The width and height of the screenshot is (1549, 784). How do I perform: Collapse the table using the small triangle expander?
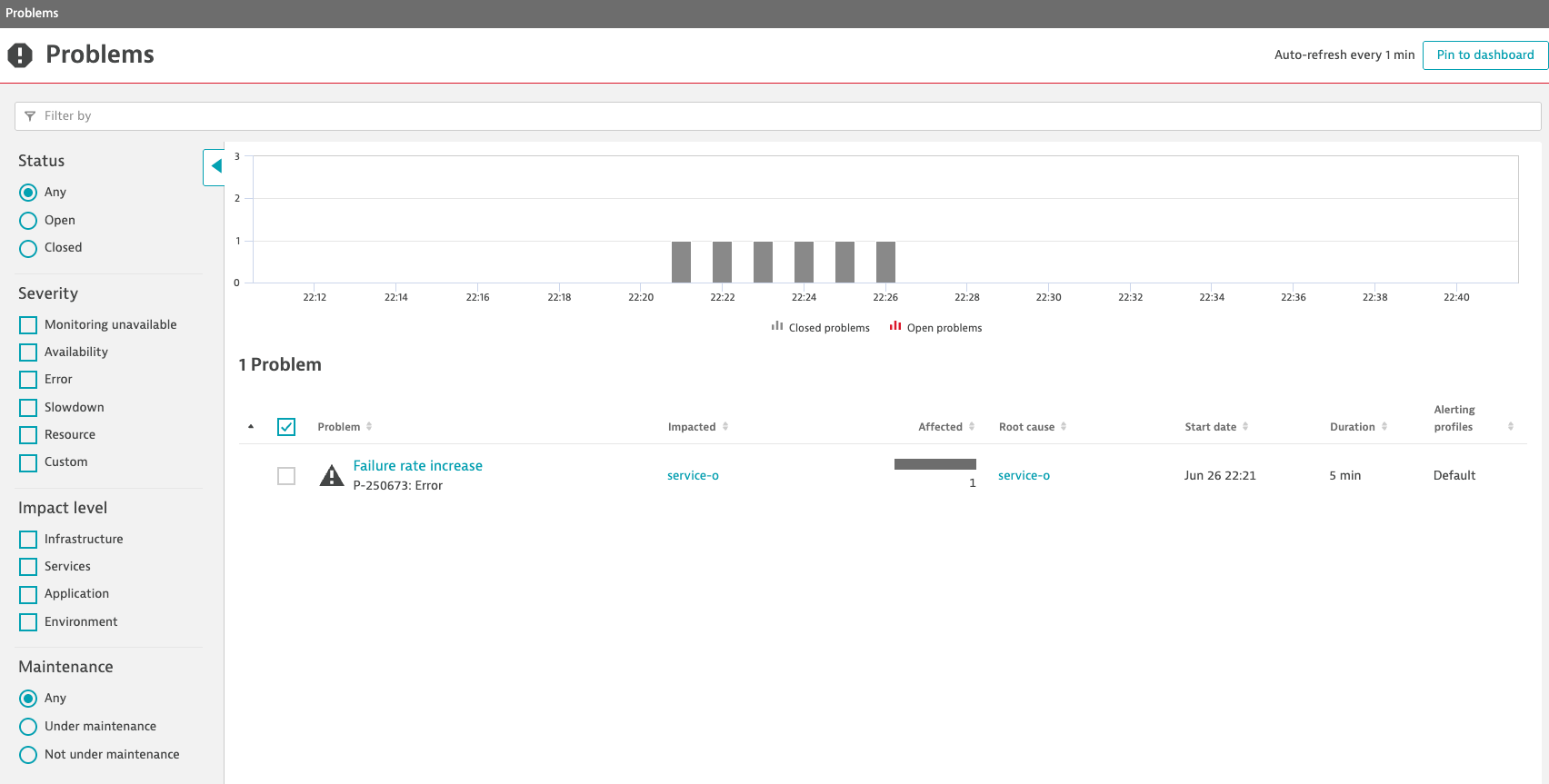click(251, 427)
